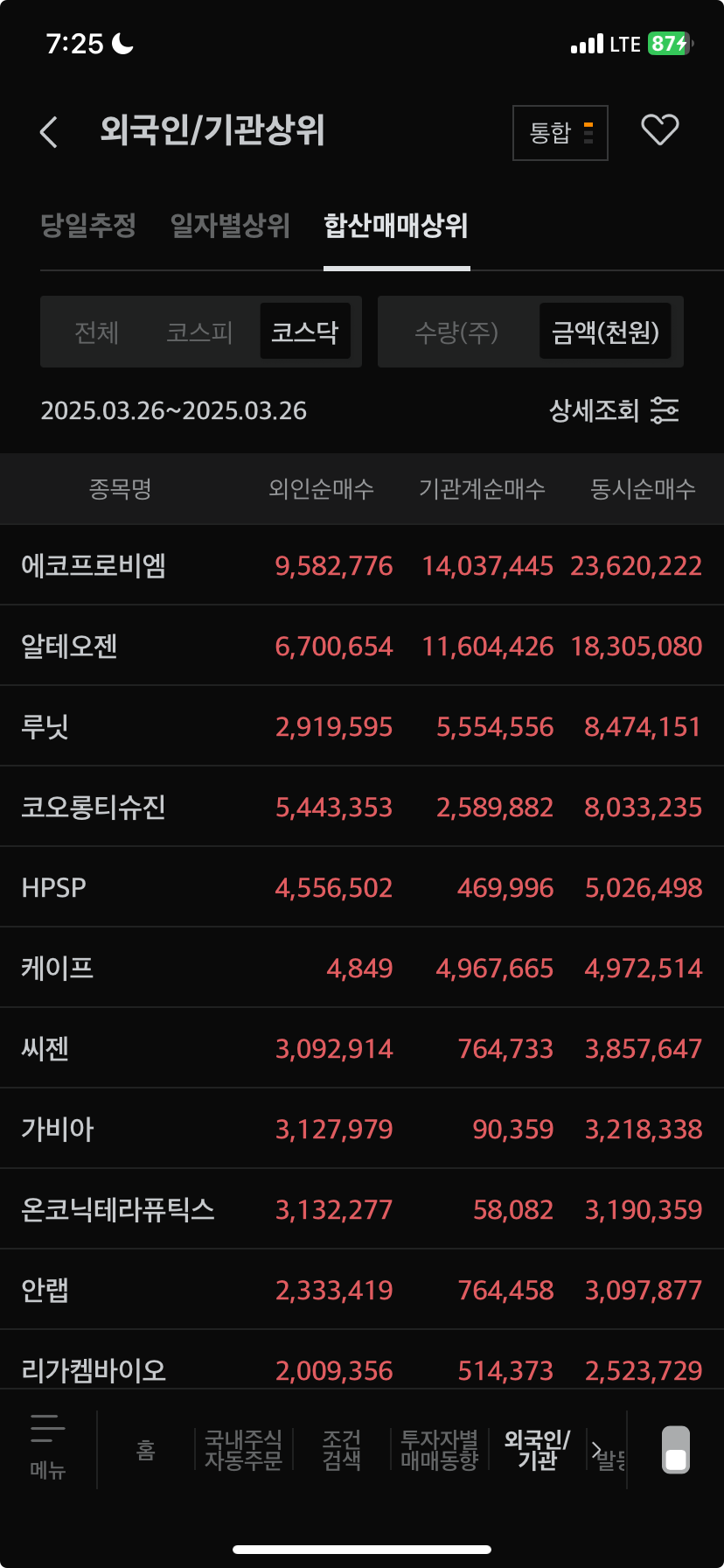
Task: Open stock 에코프로비엠
Action: [94, 565]
